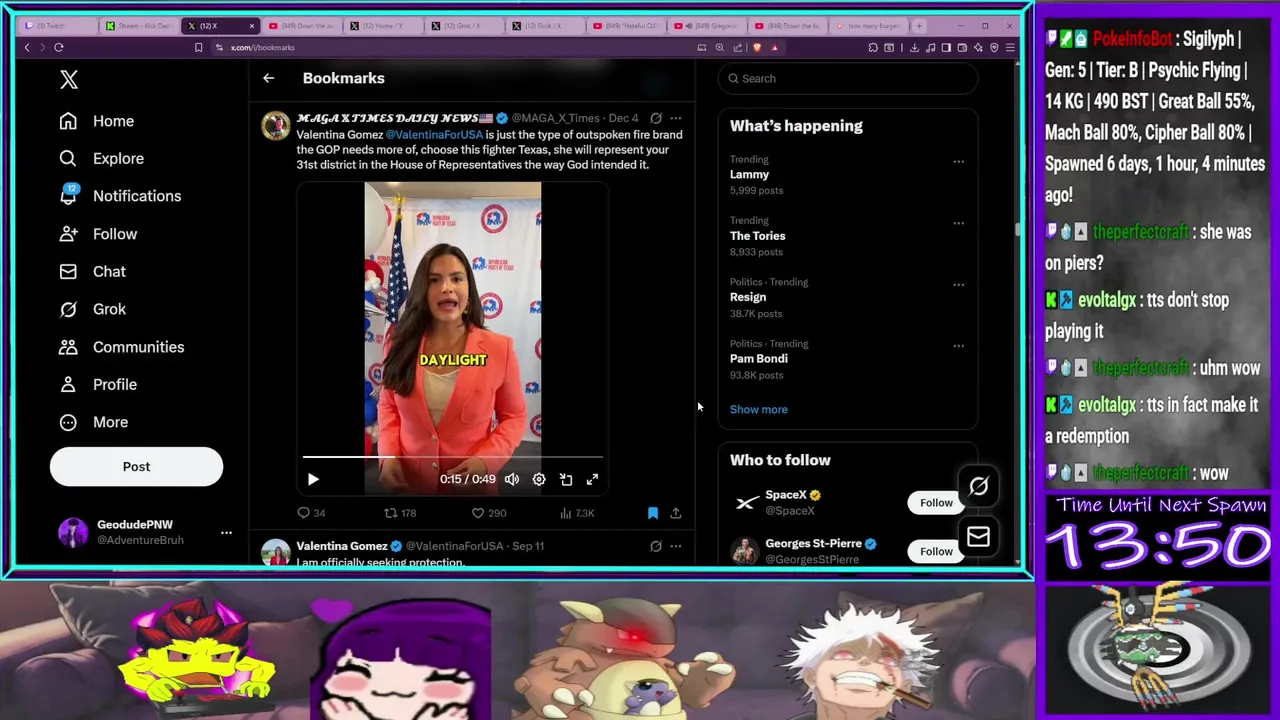
Task: Bookmark page via address bar icon
Action: 198,47
